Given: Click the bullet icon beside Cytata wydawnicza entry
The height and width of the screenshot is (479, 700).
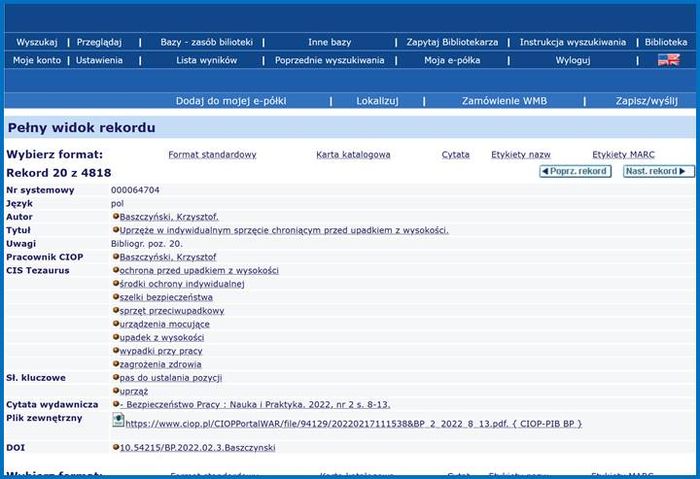Looking at the screenshot, I should click(x=115, y=405).
